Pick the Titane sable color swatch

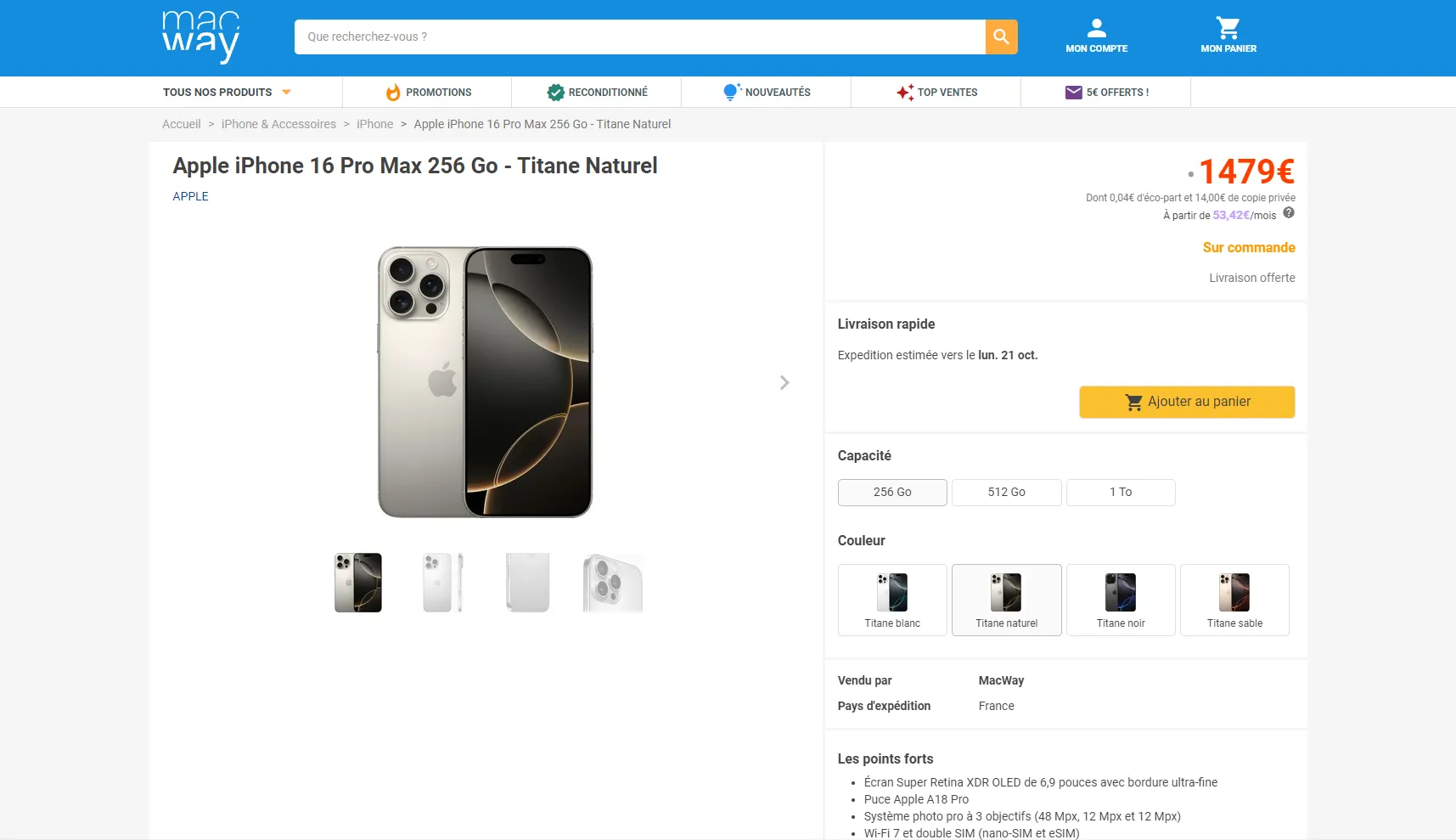[x=1234, y=600]
